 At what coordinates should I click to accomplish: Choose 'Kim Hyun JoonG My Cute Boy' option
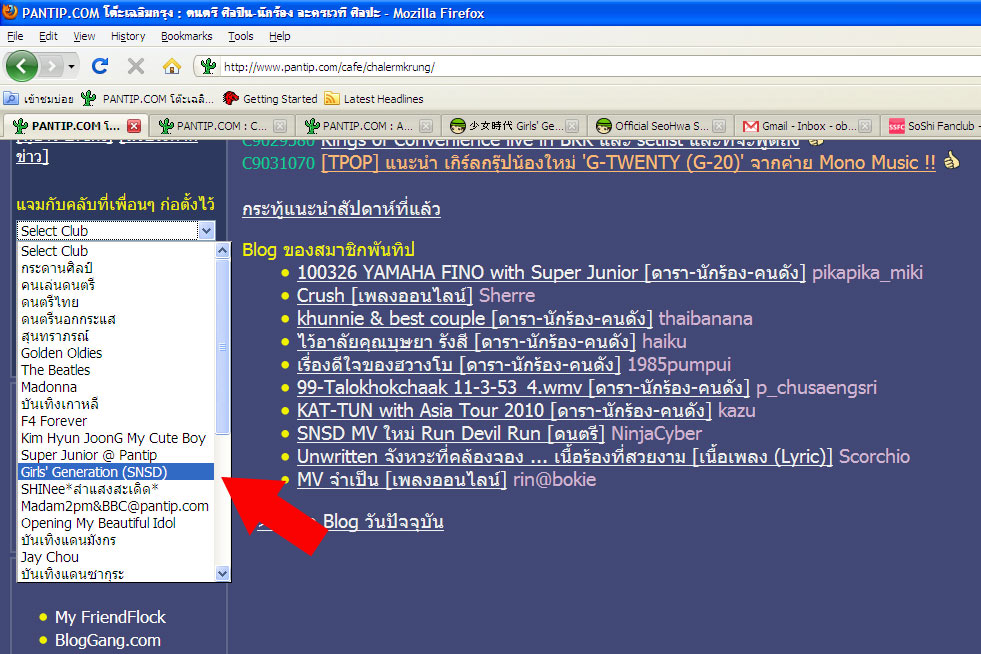pos(116,438)
